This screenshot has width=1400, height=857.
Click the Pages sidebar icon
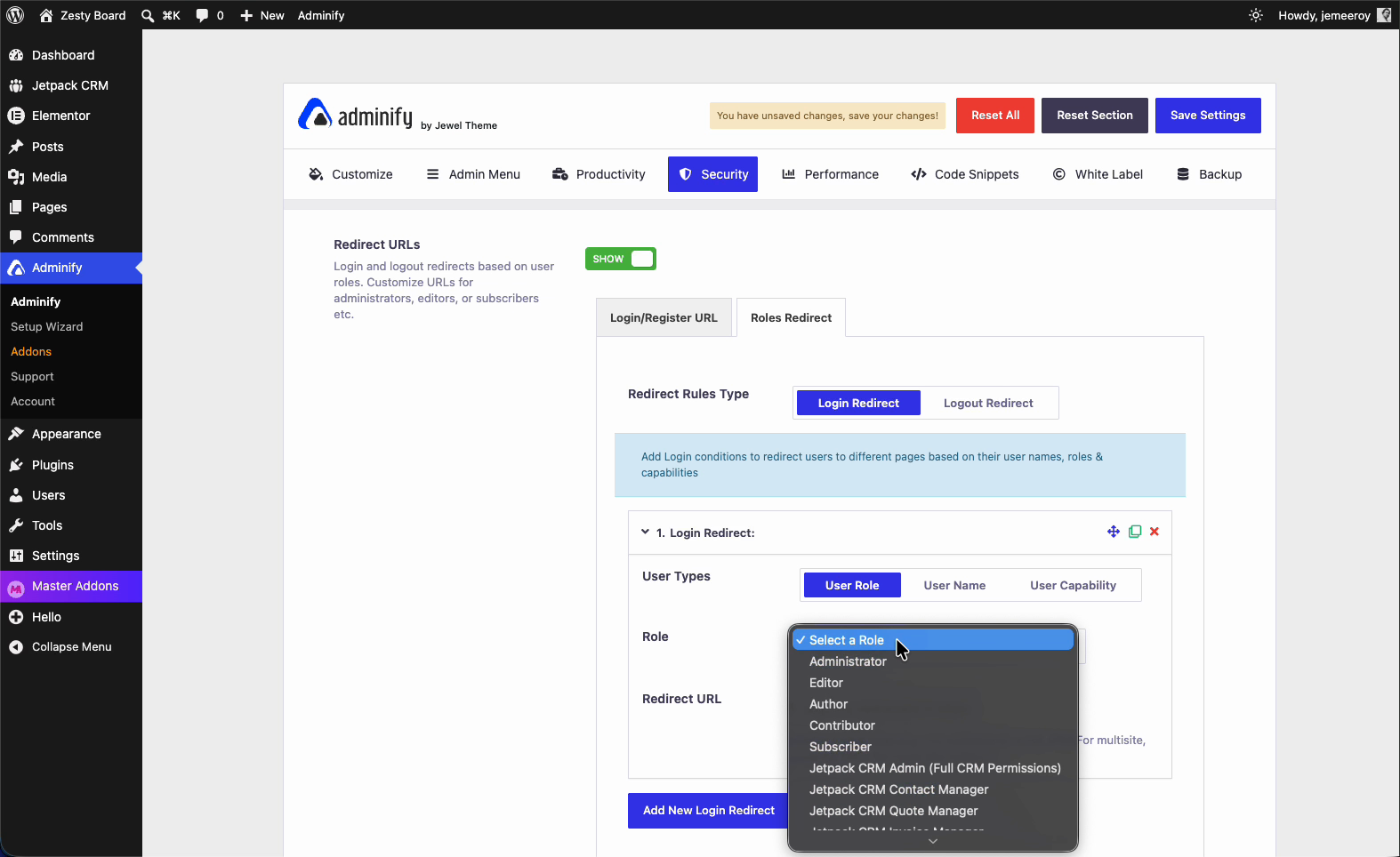tap(16, 207)
